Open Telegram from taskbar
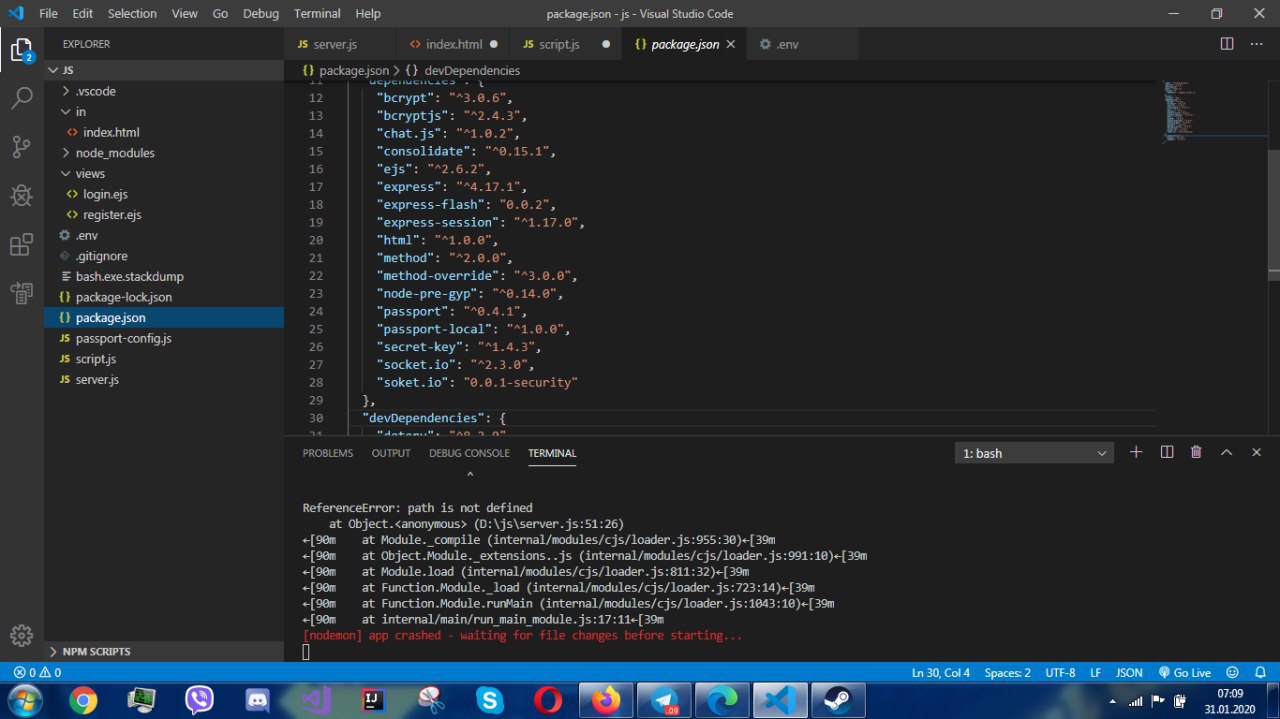This screenshot has height=719, width=1280. point(664,700)
